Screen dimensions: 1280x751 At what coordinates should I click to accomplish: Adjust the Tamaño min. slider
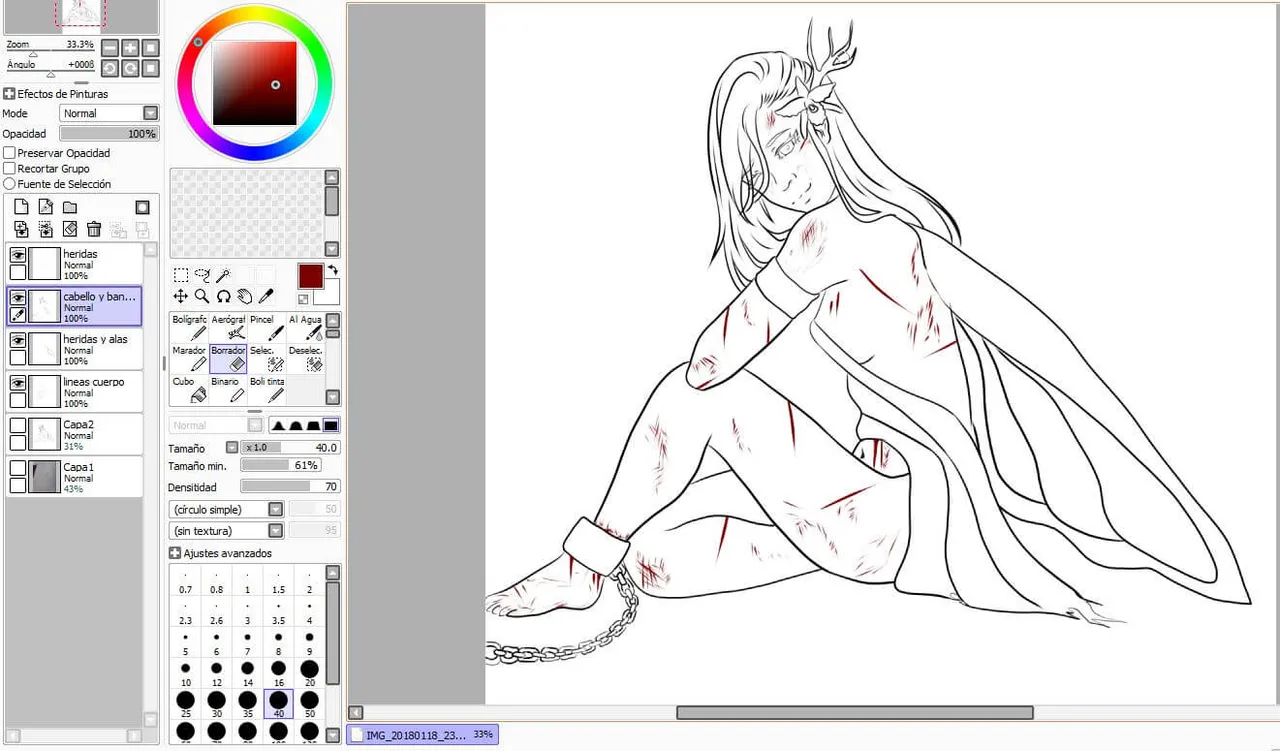(281, 466)
